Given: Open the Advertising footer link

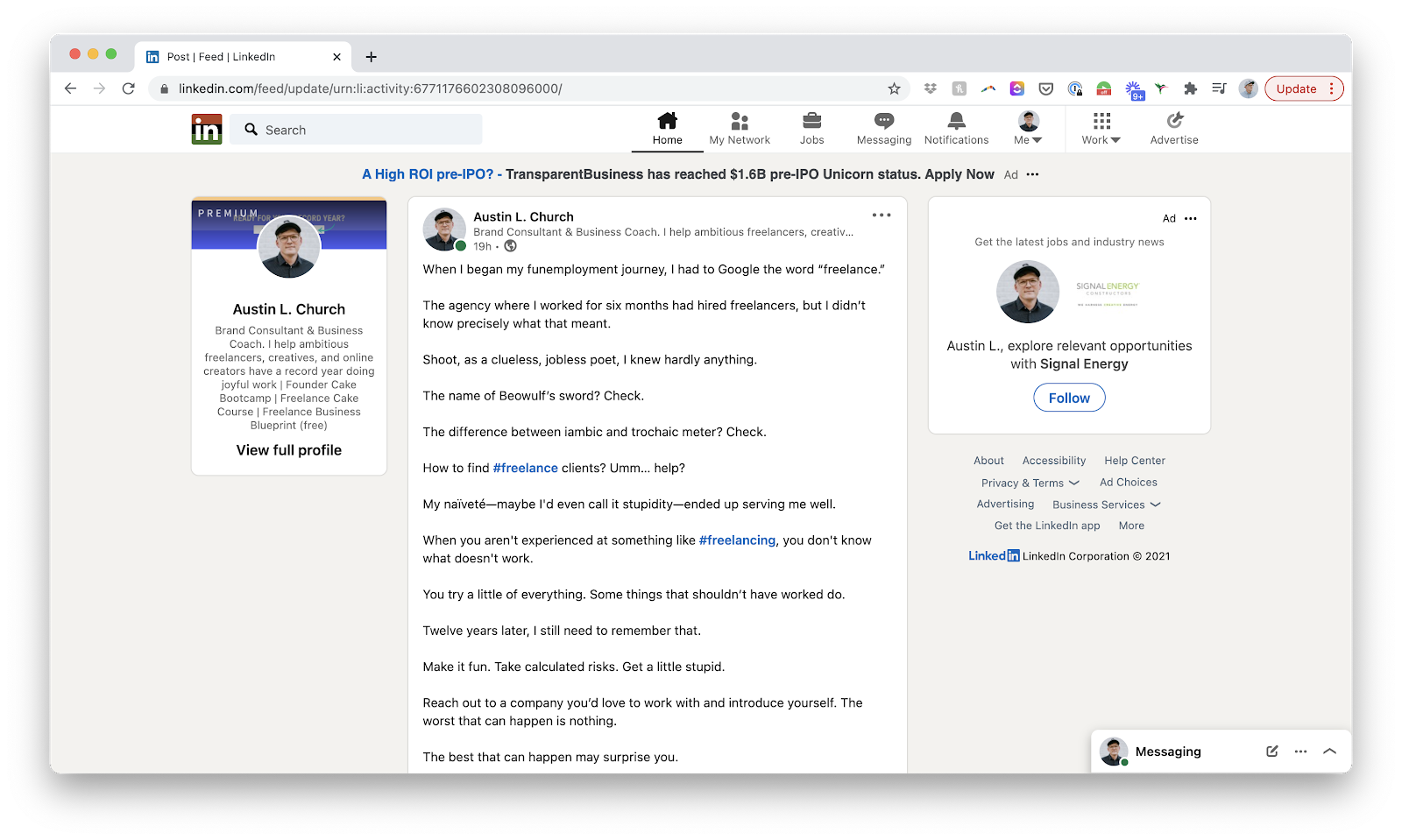Looking at the screenshot, I should click(1005, 505).
